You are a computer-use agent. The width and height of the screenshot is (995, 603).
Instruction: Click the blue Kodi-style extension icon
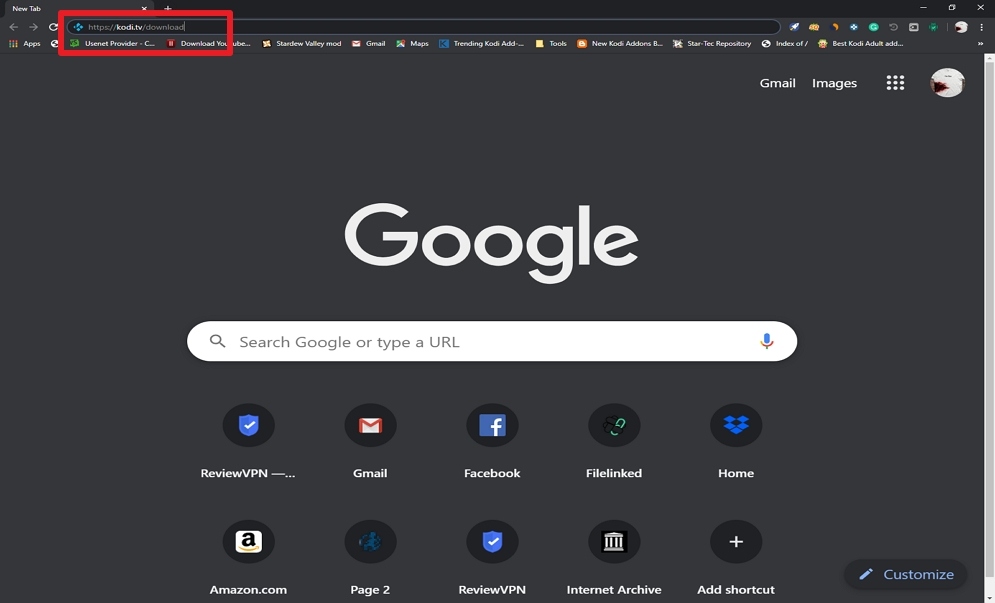(853, 27)
